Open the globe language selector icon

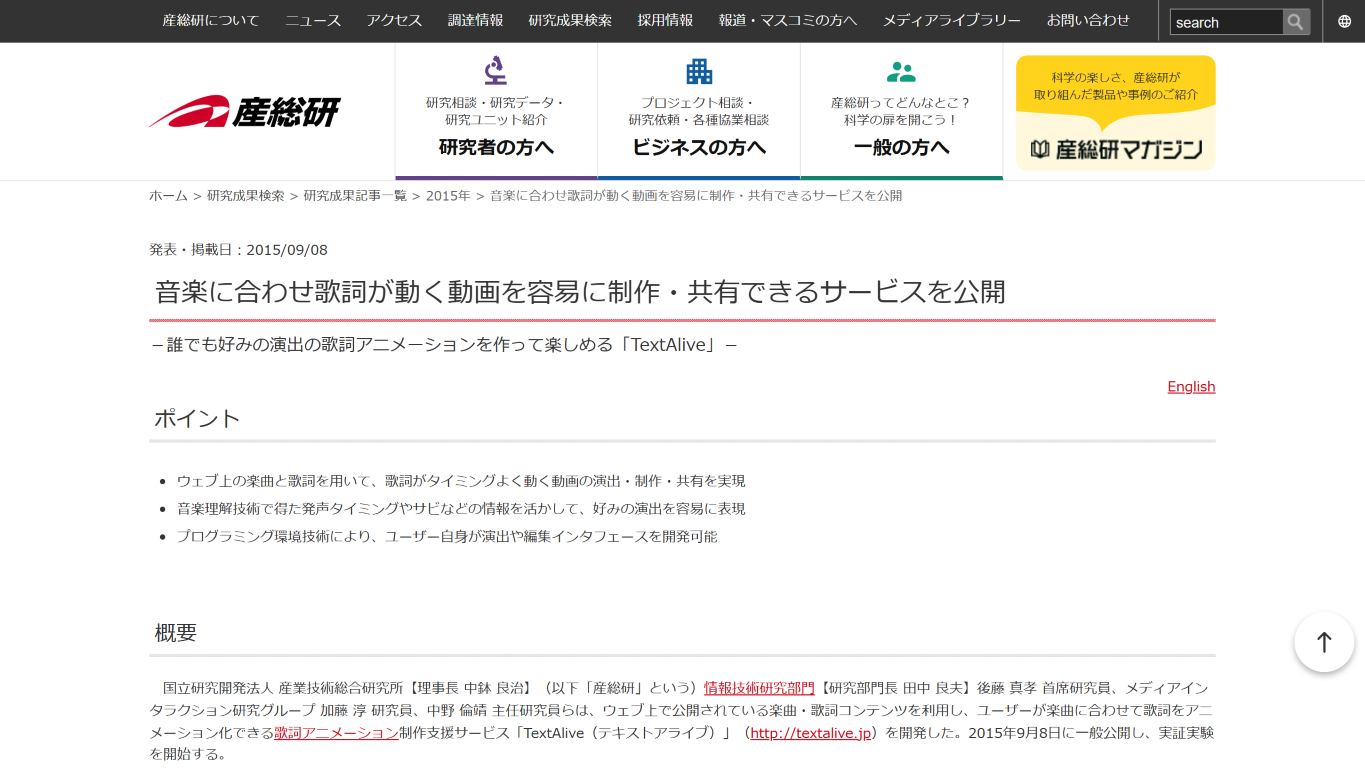point(1344,21)
